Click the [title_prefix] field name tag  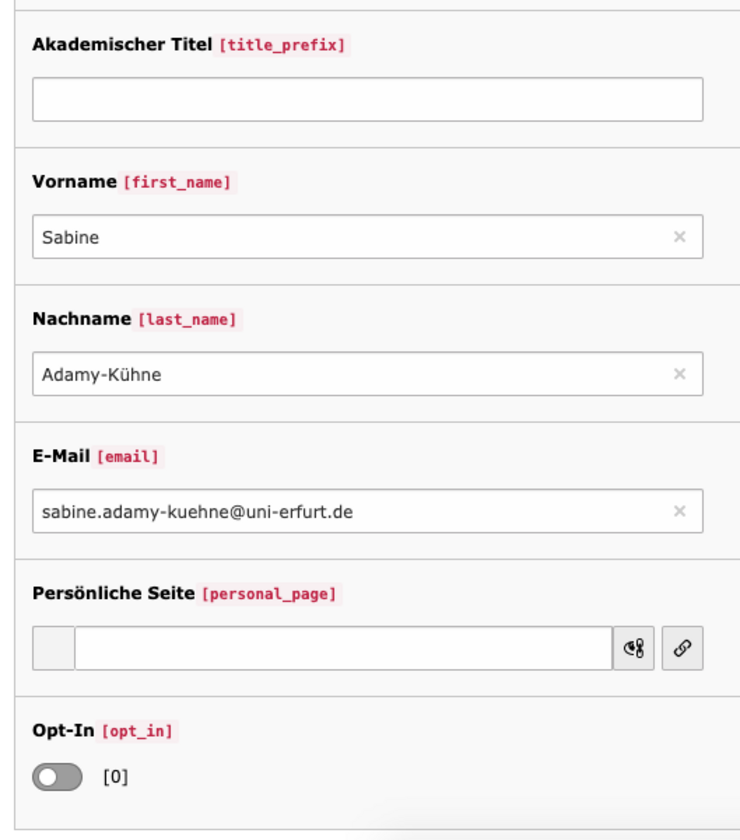pyautogui.click(x=282, y=45)
